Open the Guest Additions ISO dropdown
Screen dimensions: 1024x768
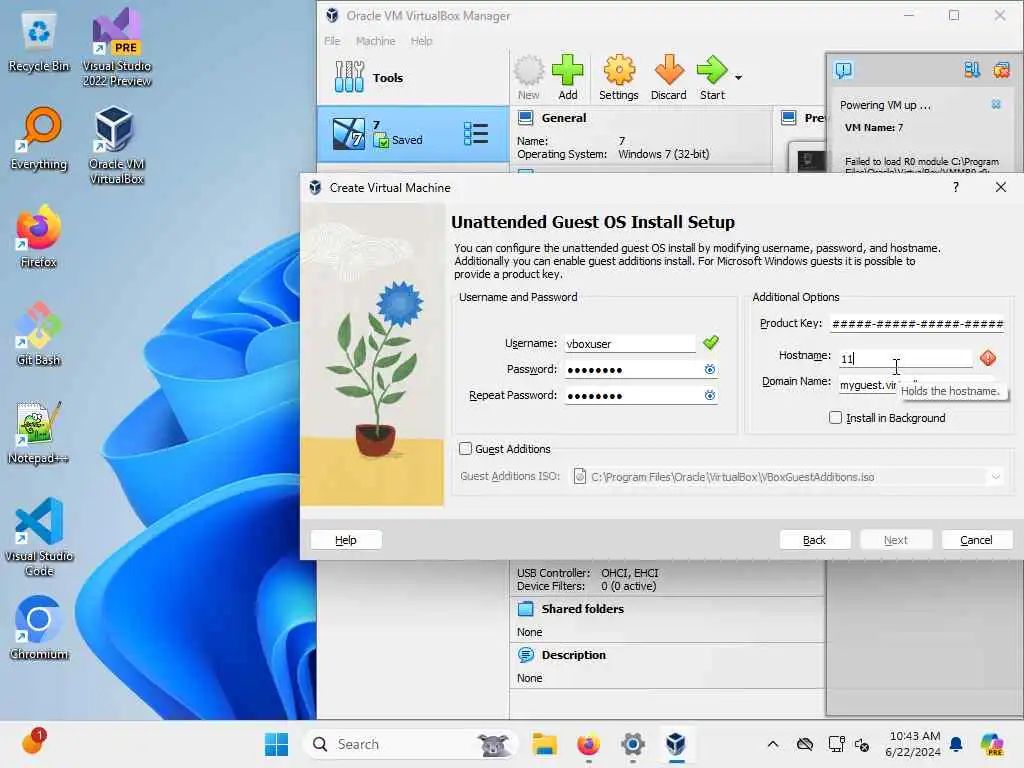pyautogui.click(x=996, y=477)
